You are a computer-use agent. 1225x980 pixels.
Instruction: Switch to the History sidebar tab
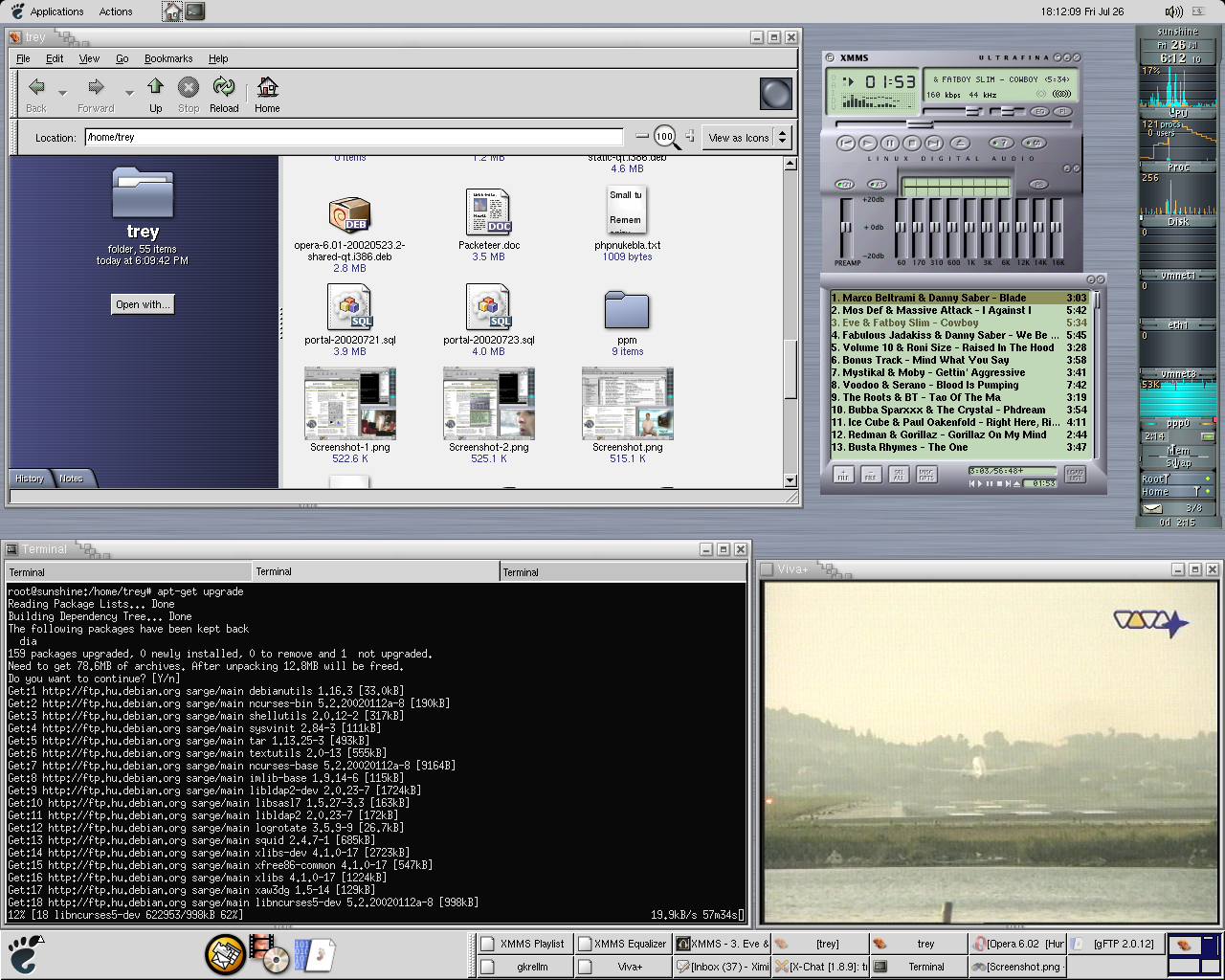pos(30,479)
